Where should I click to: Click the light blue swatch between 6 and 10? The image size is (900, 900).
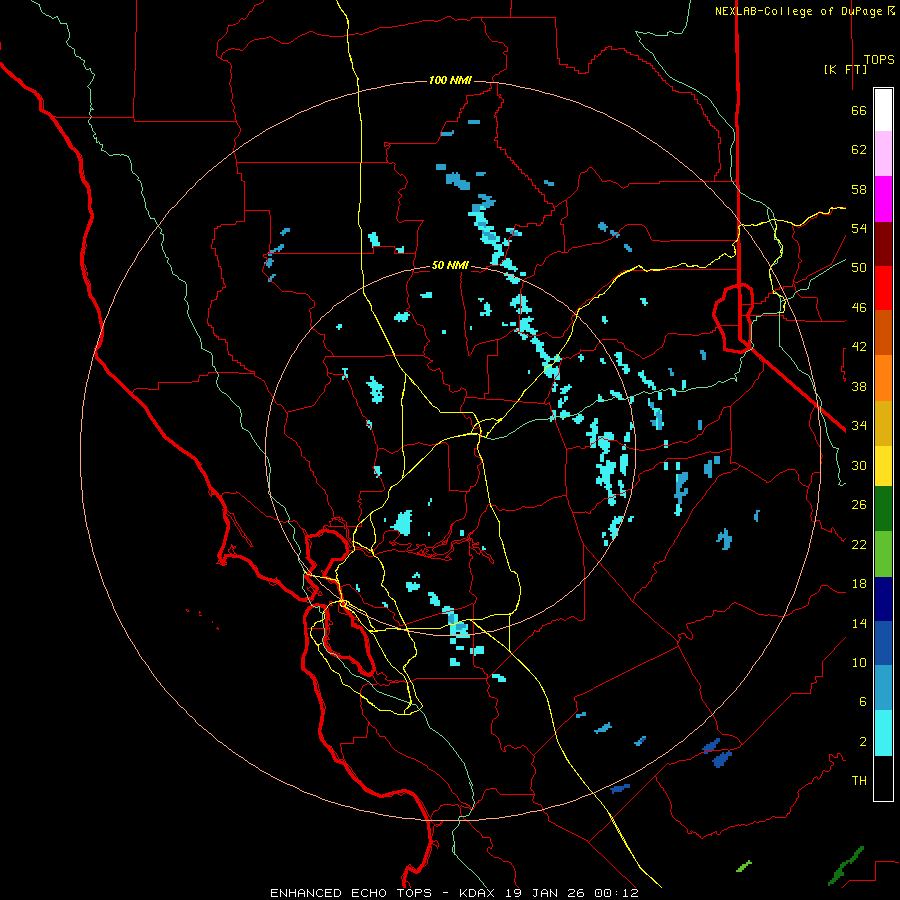click(x=883, y=688)
